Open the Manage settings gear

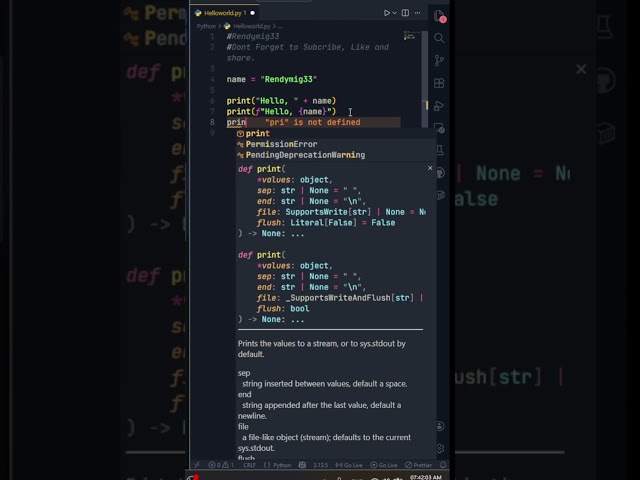440,449
